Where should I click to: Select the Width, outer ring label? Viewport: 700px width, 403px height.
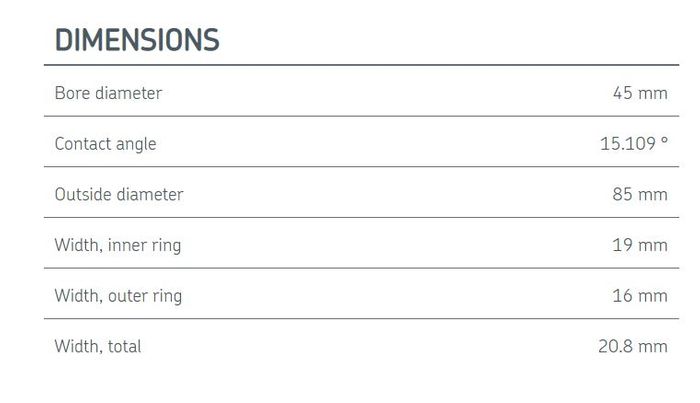(118, 296)
